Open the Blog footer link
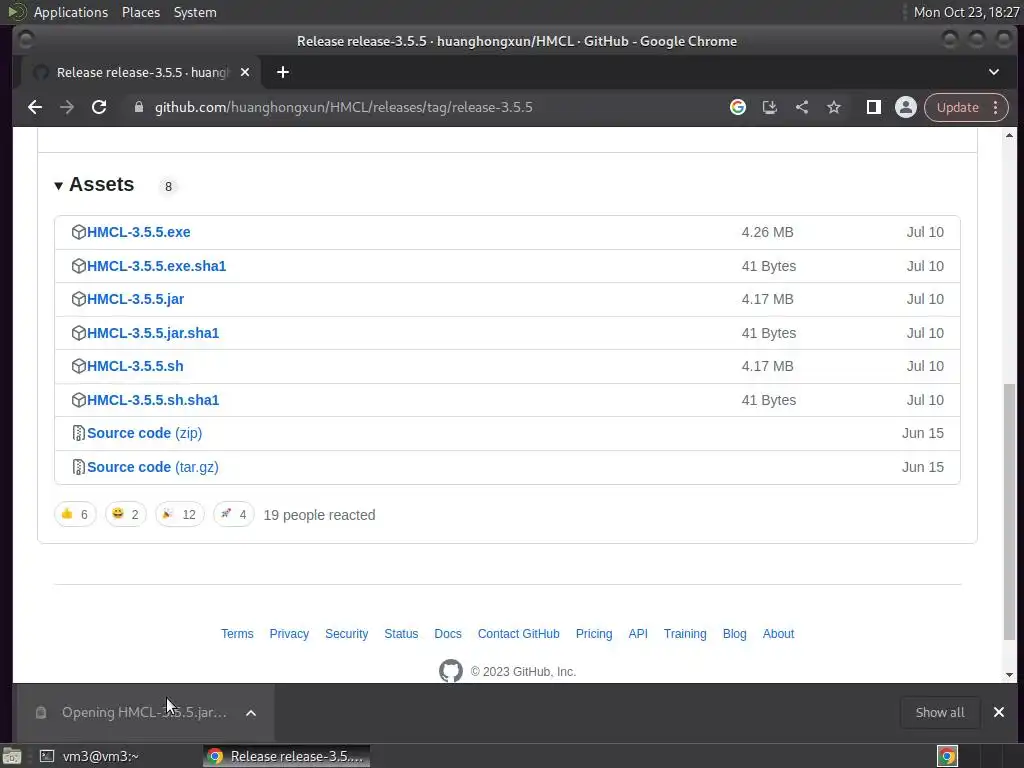This screenshot has height=768, width=1024. pos(735,633)
